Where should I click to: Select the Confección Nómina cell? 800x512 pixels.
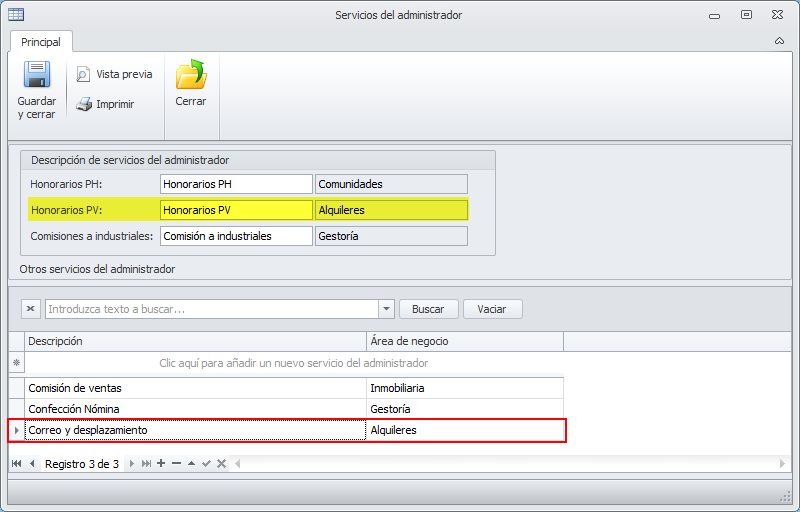195,409
